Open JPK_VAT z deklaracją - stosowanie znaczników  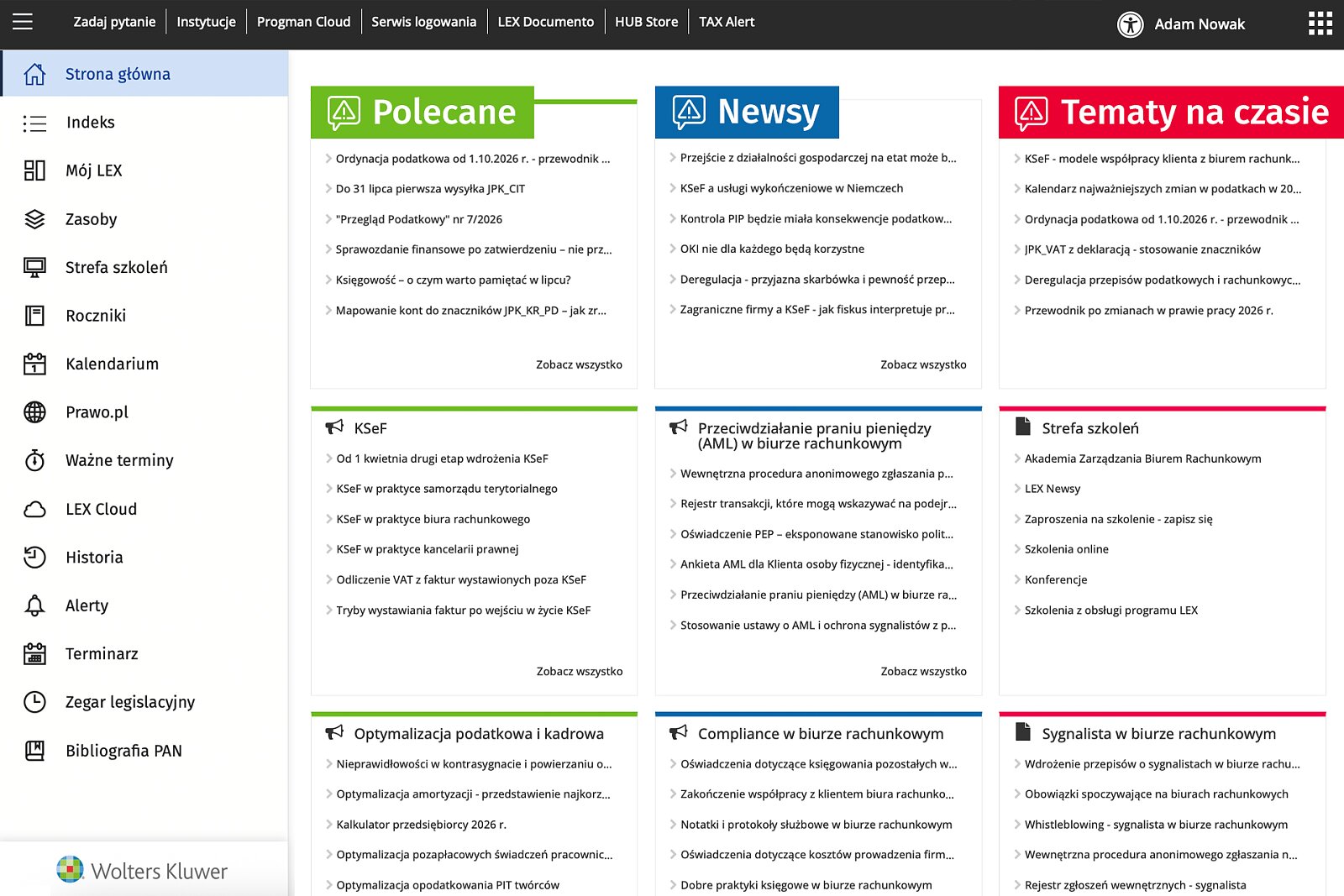1142,249
